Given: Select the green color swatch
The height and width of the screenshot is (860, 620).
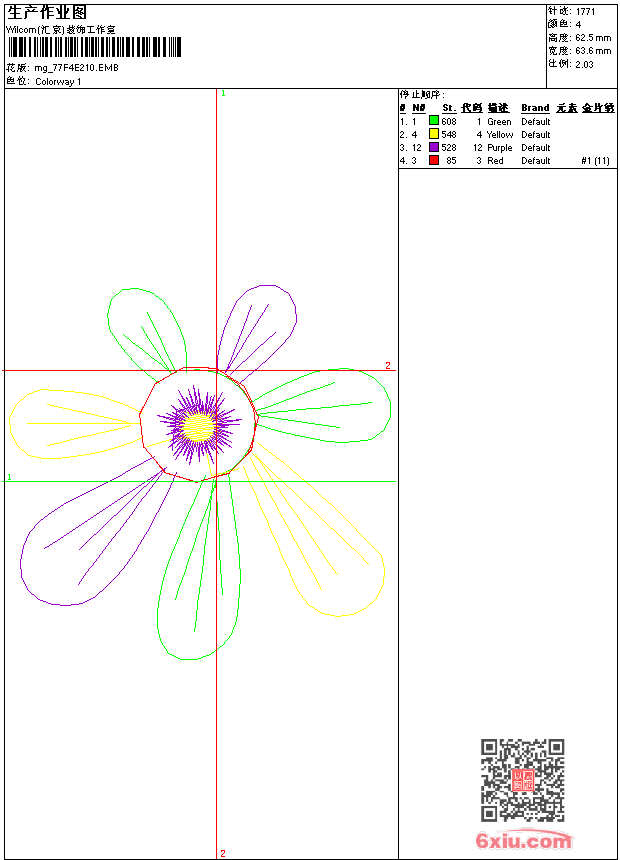Looking at the screenshot, I should [x=434, y=121].
